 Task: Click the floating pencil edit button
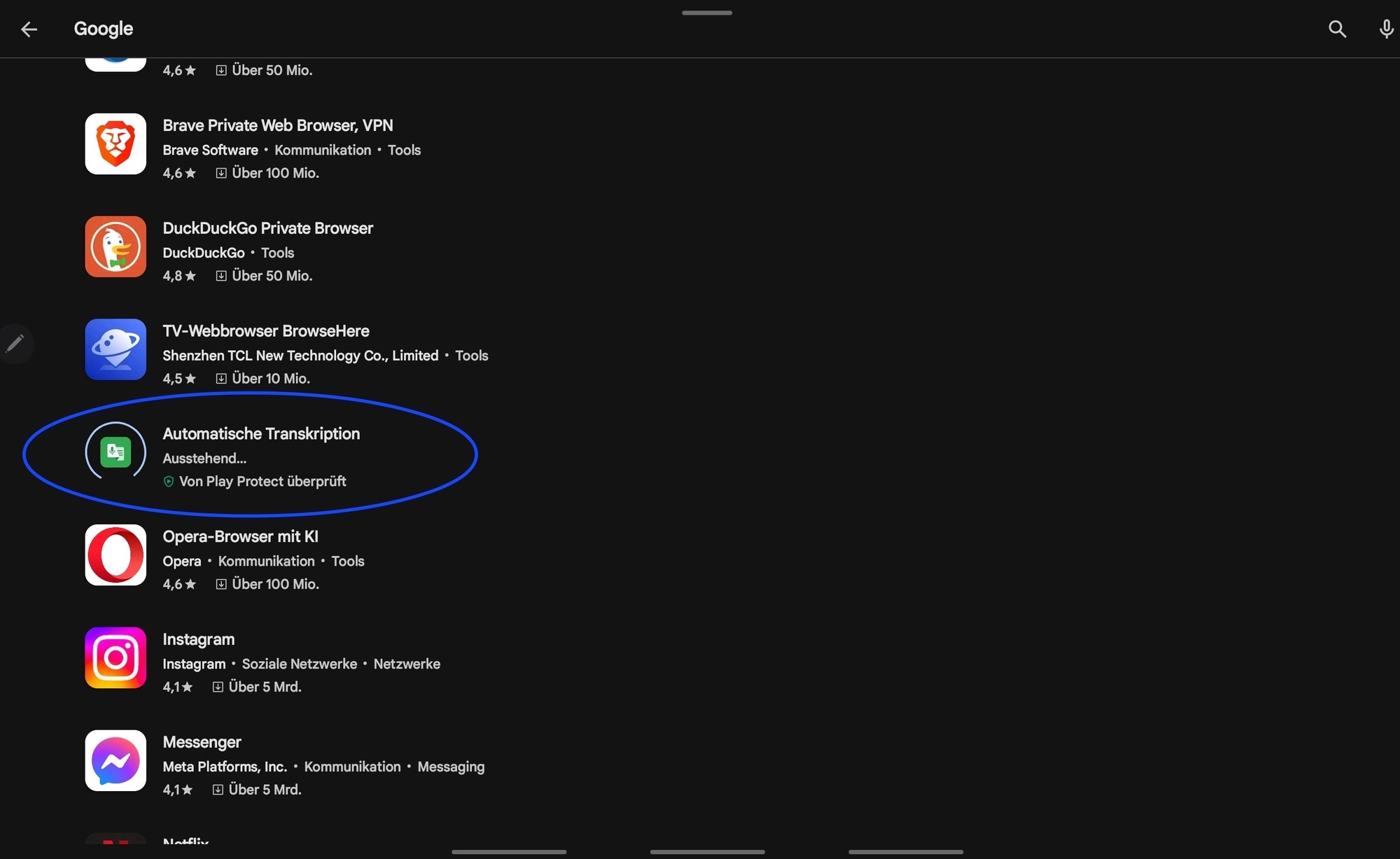pos(15,343)
